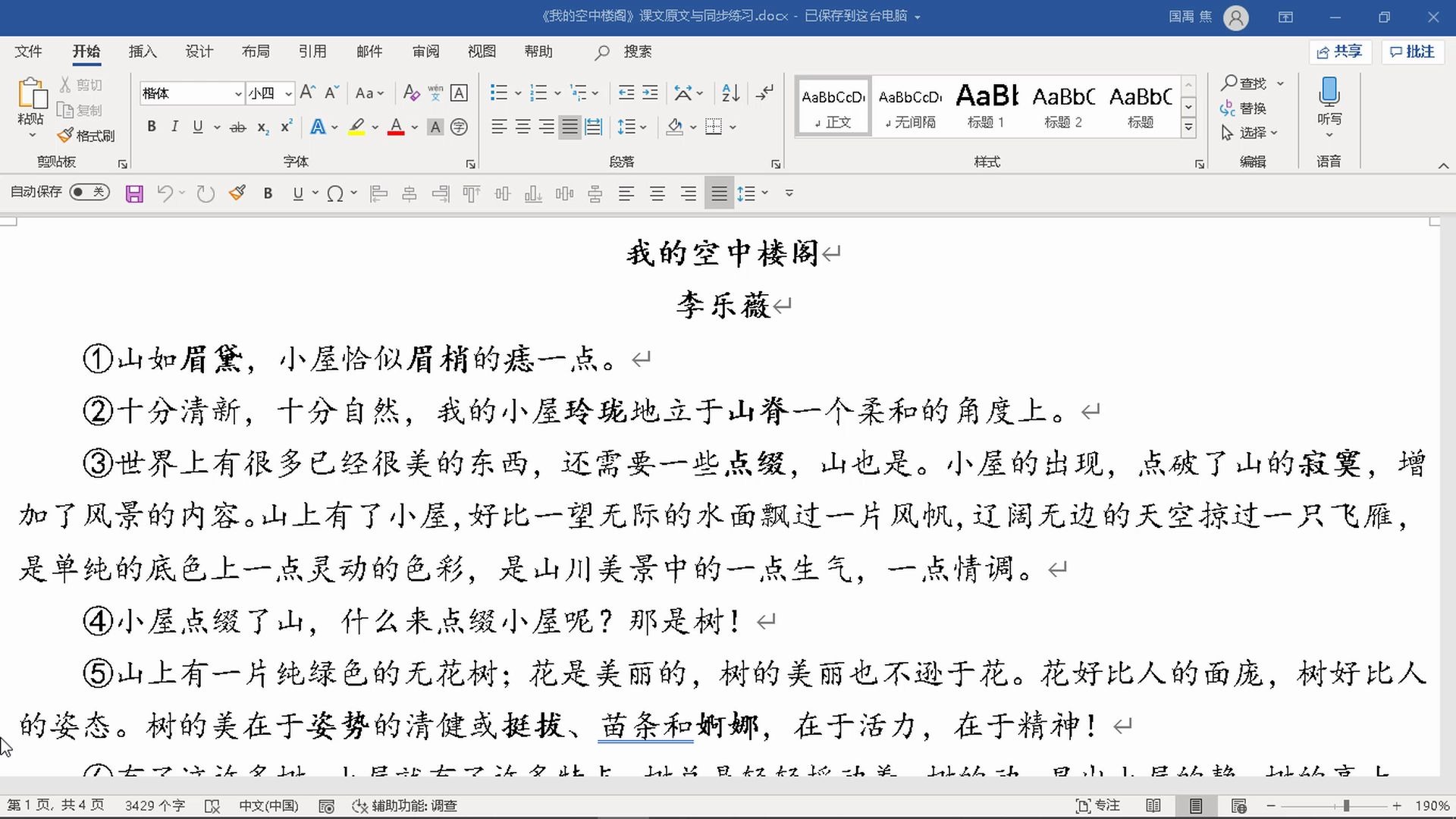Select Print Layout view in status bar
Screen dimensions: 1456x819
(1196, 805)
